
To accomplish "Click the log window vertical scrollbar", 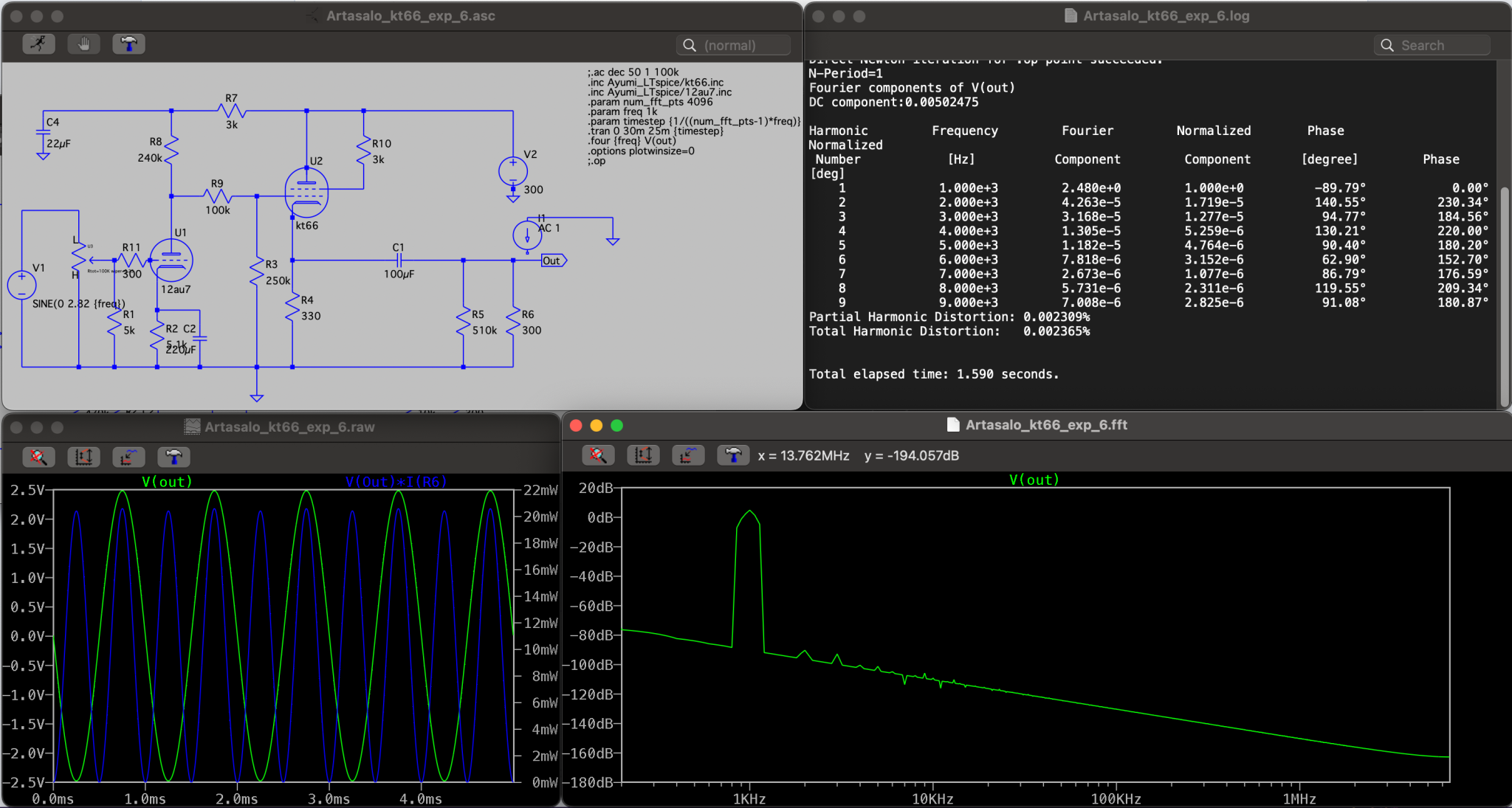I will point(1505,295).
